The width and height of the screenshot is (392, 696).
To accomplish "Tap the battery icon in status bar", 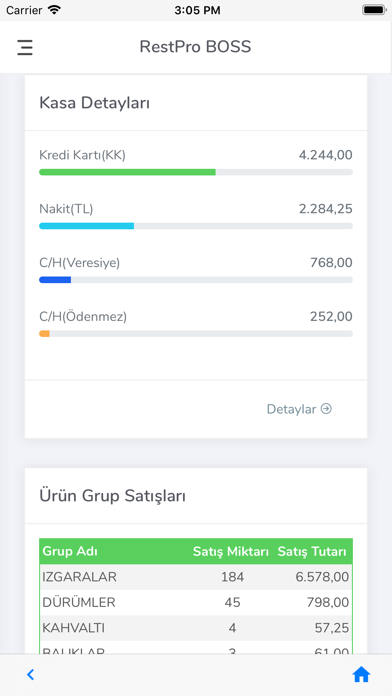I will [x=373, y=10].
